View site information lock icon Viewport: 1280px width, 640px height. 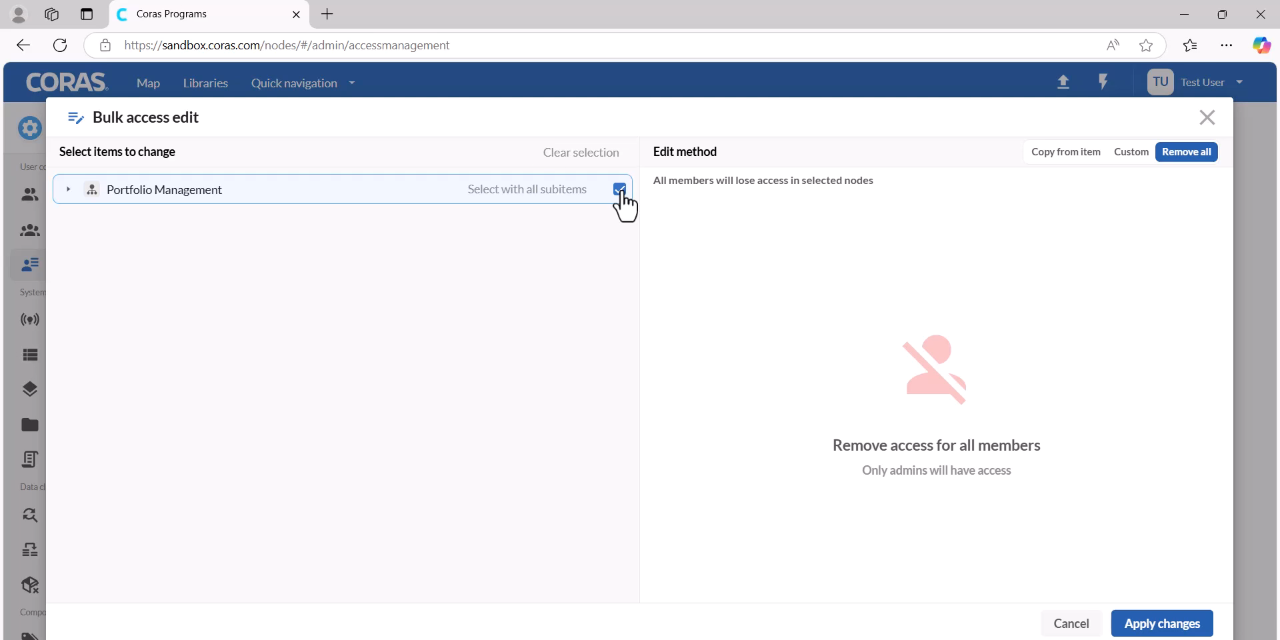pos(105,45)
